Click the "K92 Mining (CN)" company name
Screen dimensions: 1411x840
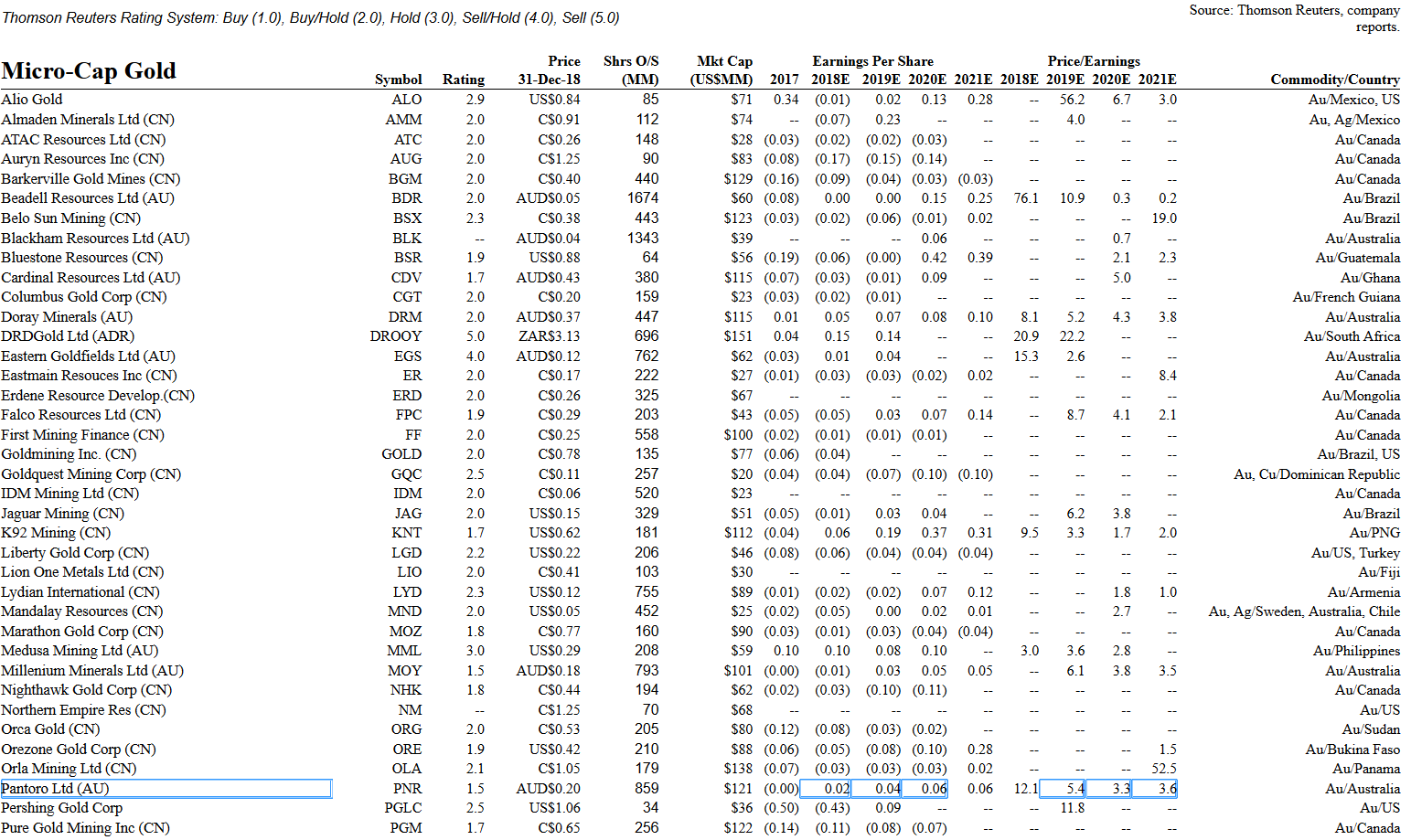[56, 533]
